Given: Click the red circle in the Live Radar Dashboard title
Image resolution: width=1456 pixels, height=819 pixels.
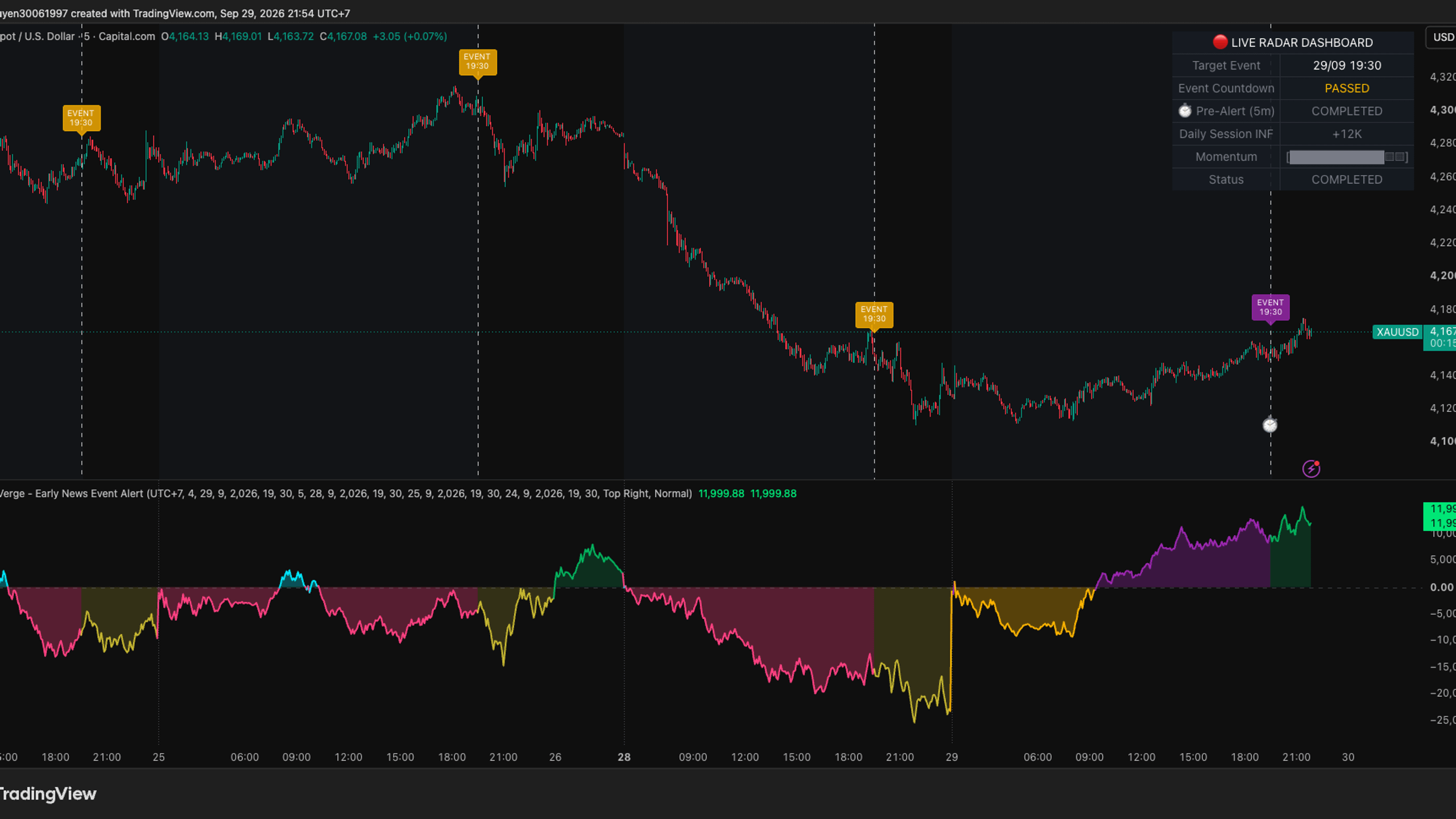Looking at the screenshot, I should 1219,42.
